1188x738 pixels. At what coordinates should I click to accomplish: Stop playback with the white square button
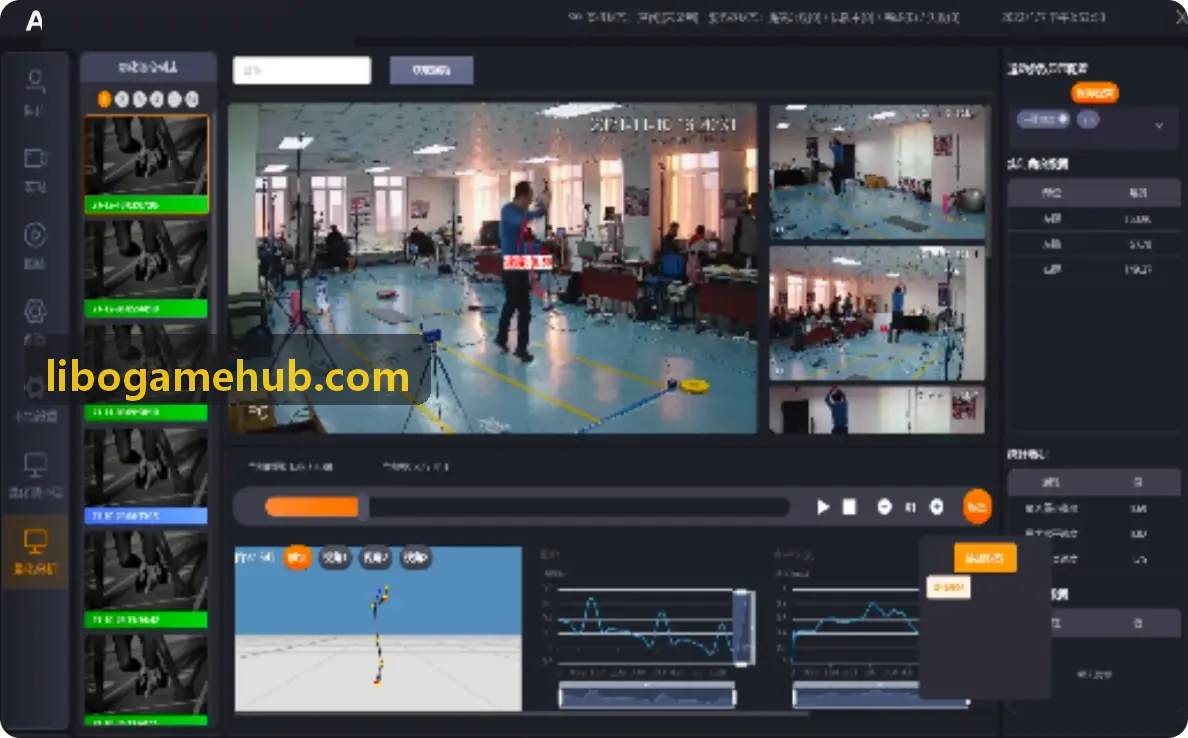(x=849, y=507)
